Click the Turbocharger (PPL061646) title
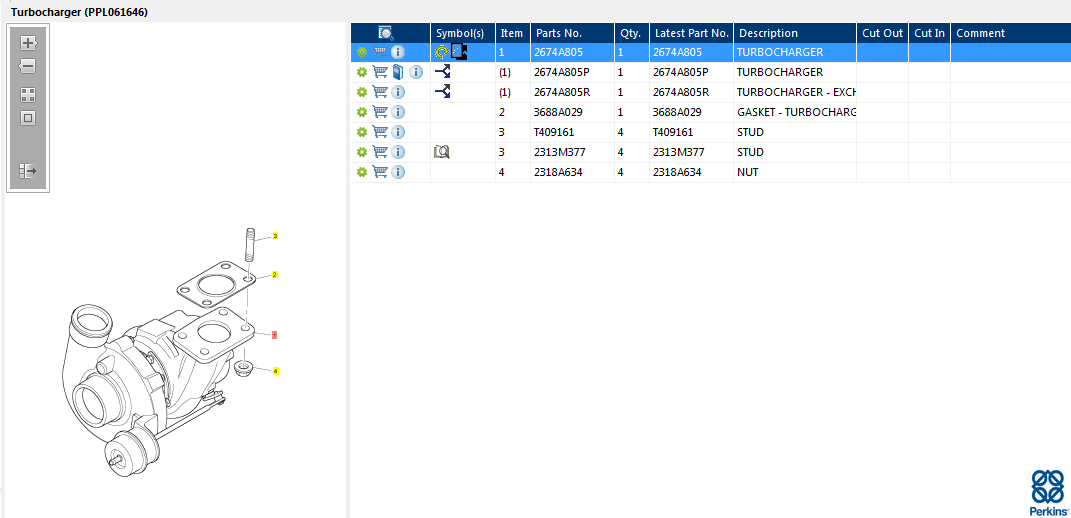Viewport: 1071px width, 518px height. [79, 12]
